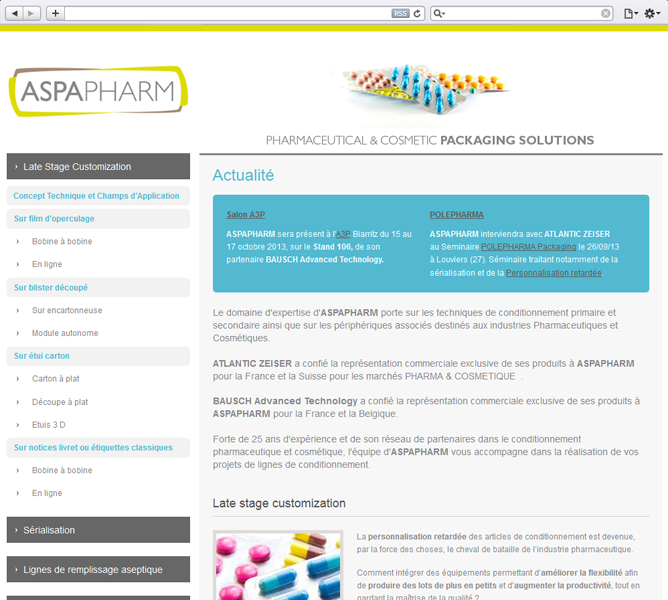Click the arrow bullet beside Carton à plat
Image resolution: width=668 pixels, height=600 pixels.
pos(18,379)
